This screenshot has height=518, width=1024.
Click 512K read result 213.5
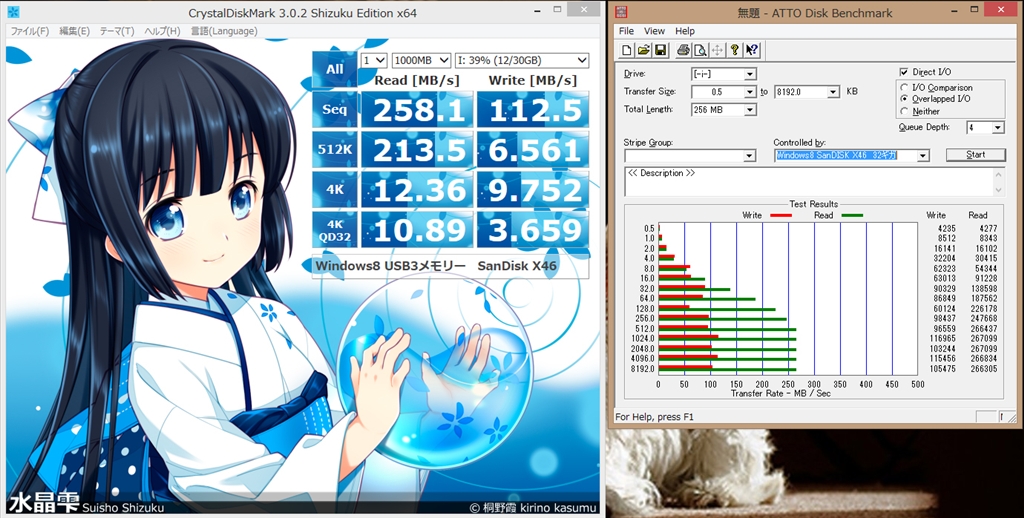click(417, 150)
